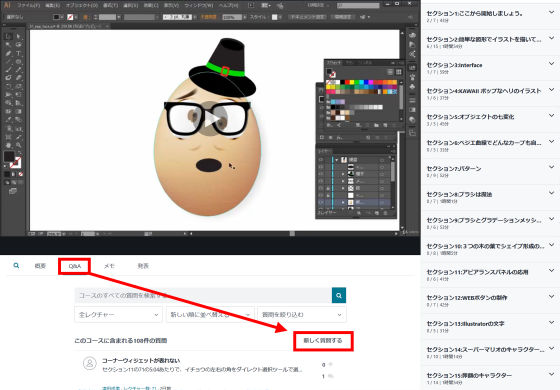Image resolution: width=560 pixels, height=390 pixels.
Task: Open the 編集(E) menu
Action: pos(52,5)
